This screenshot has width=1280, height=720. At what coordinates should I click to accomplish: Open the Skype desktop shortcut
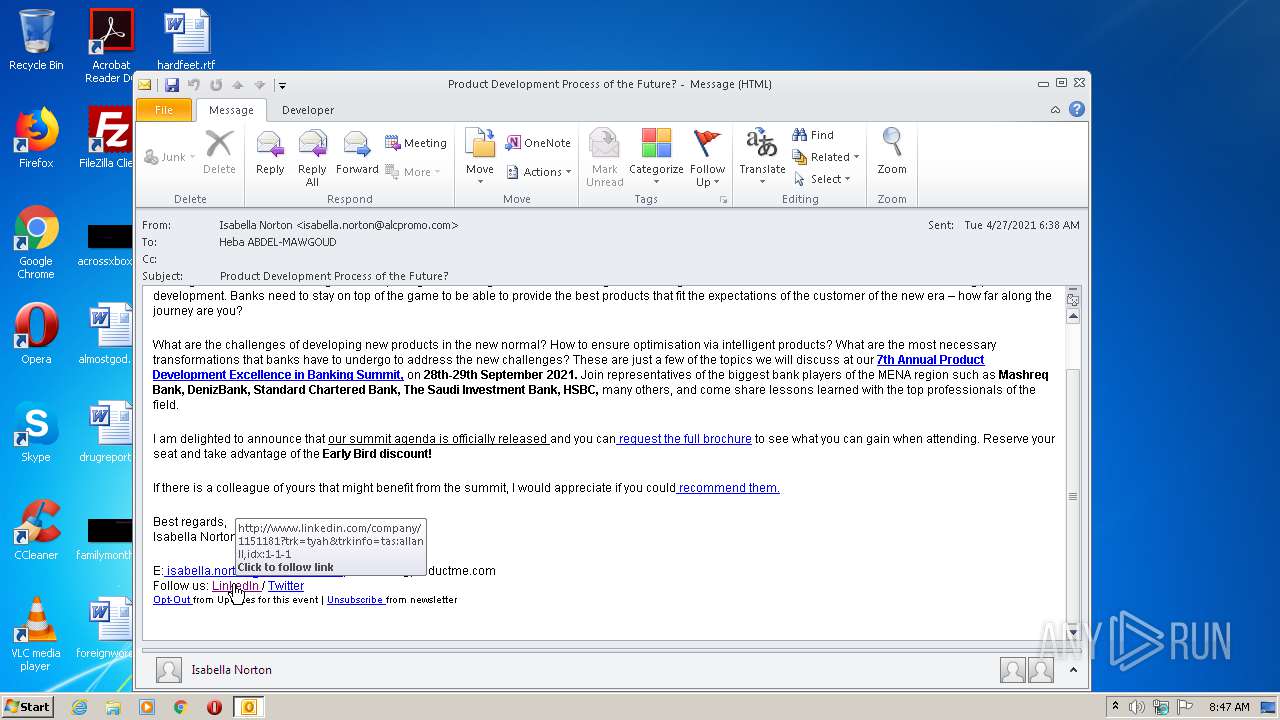(36, 432)
